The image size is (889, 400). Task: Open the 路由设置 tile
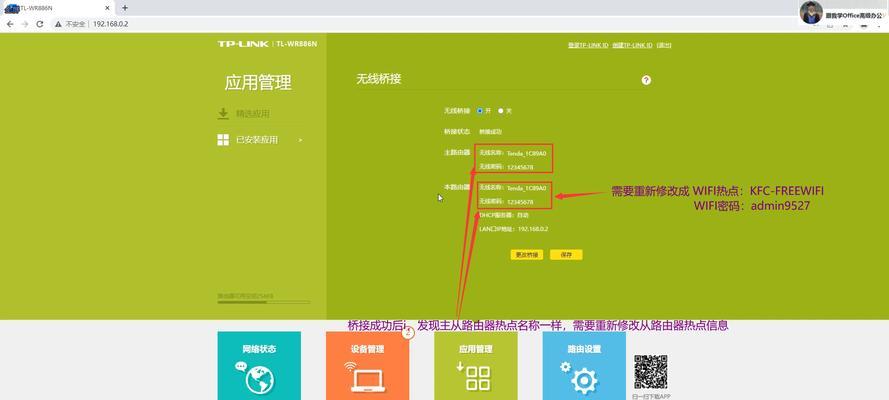click(x=584, y=365)
